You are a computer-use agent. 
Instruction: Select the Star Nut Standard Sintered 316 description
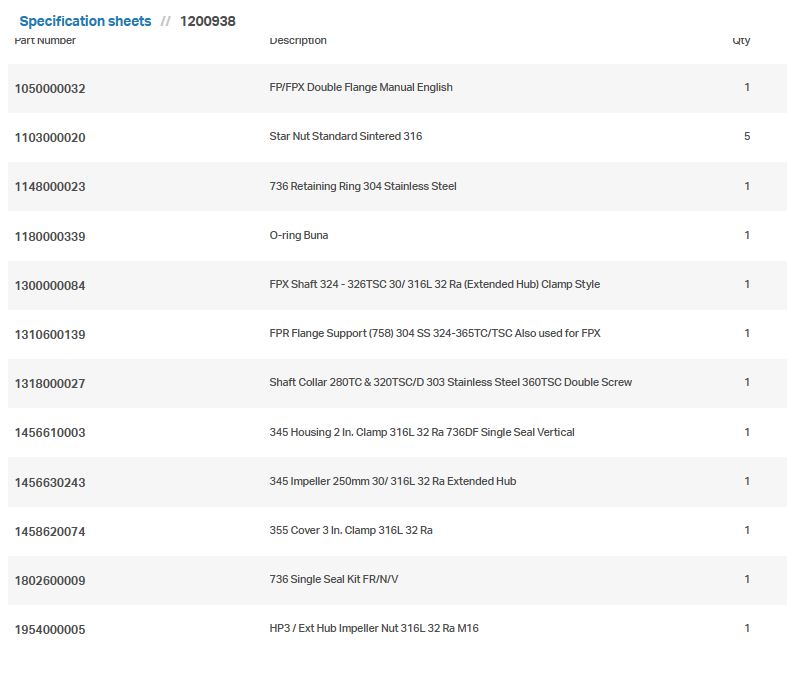click(x=346, y=136)
